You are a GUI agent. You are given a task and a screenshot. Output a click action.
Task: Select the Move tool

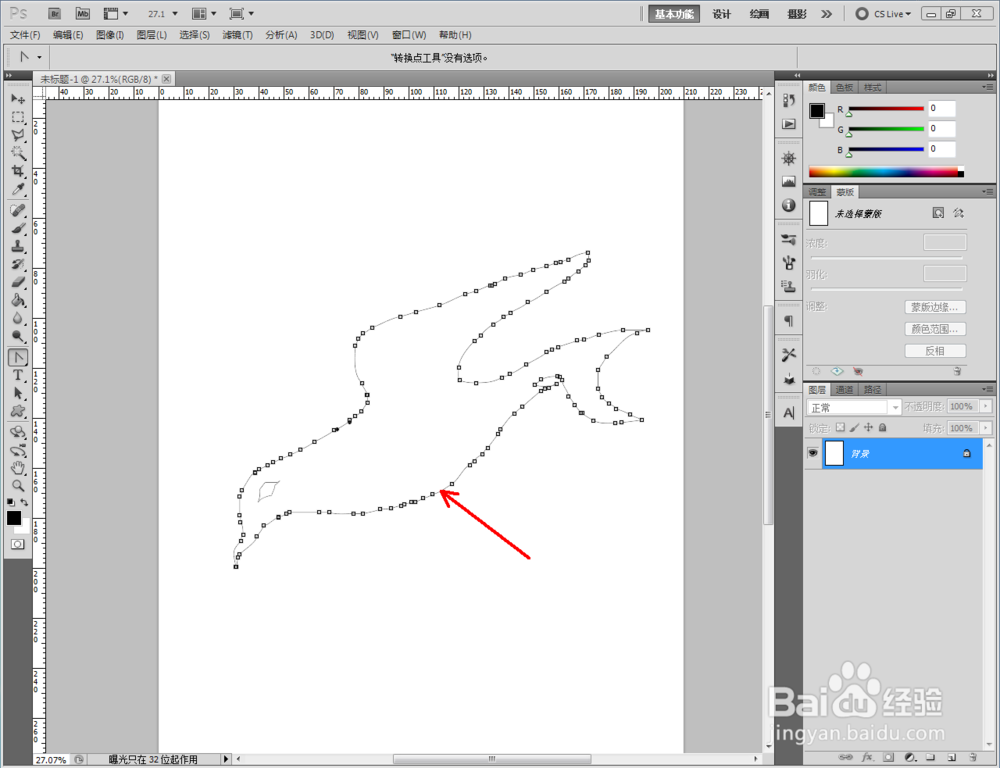coord(18,99)
